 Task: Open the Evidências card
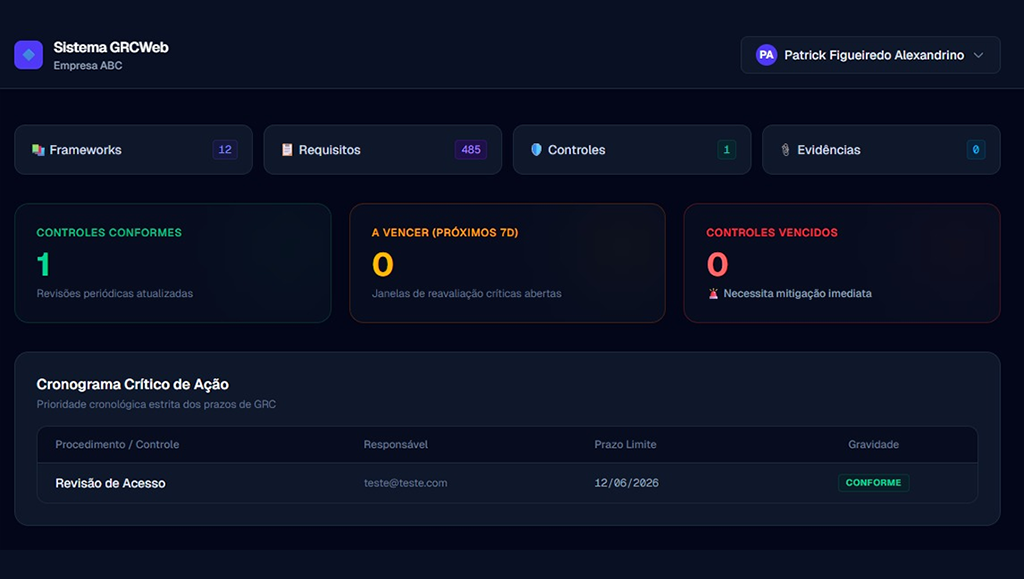881,149
